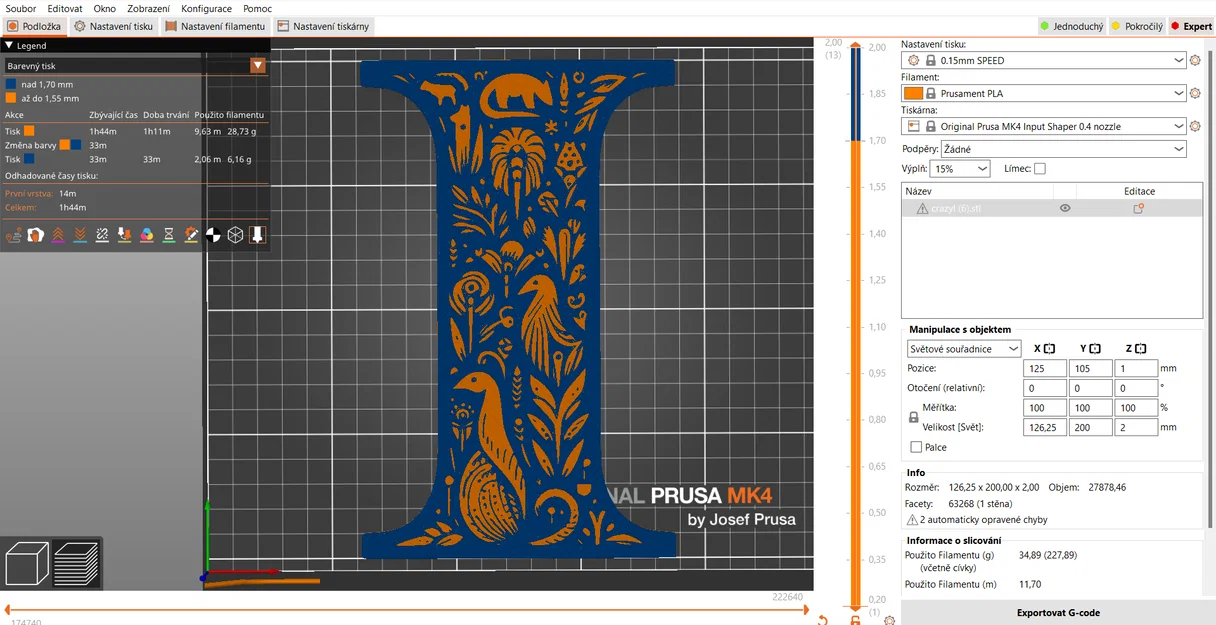Click the horizontal moves slider track
The image size is (1216, 625).
click(x=406, y=608)
